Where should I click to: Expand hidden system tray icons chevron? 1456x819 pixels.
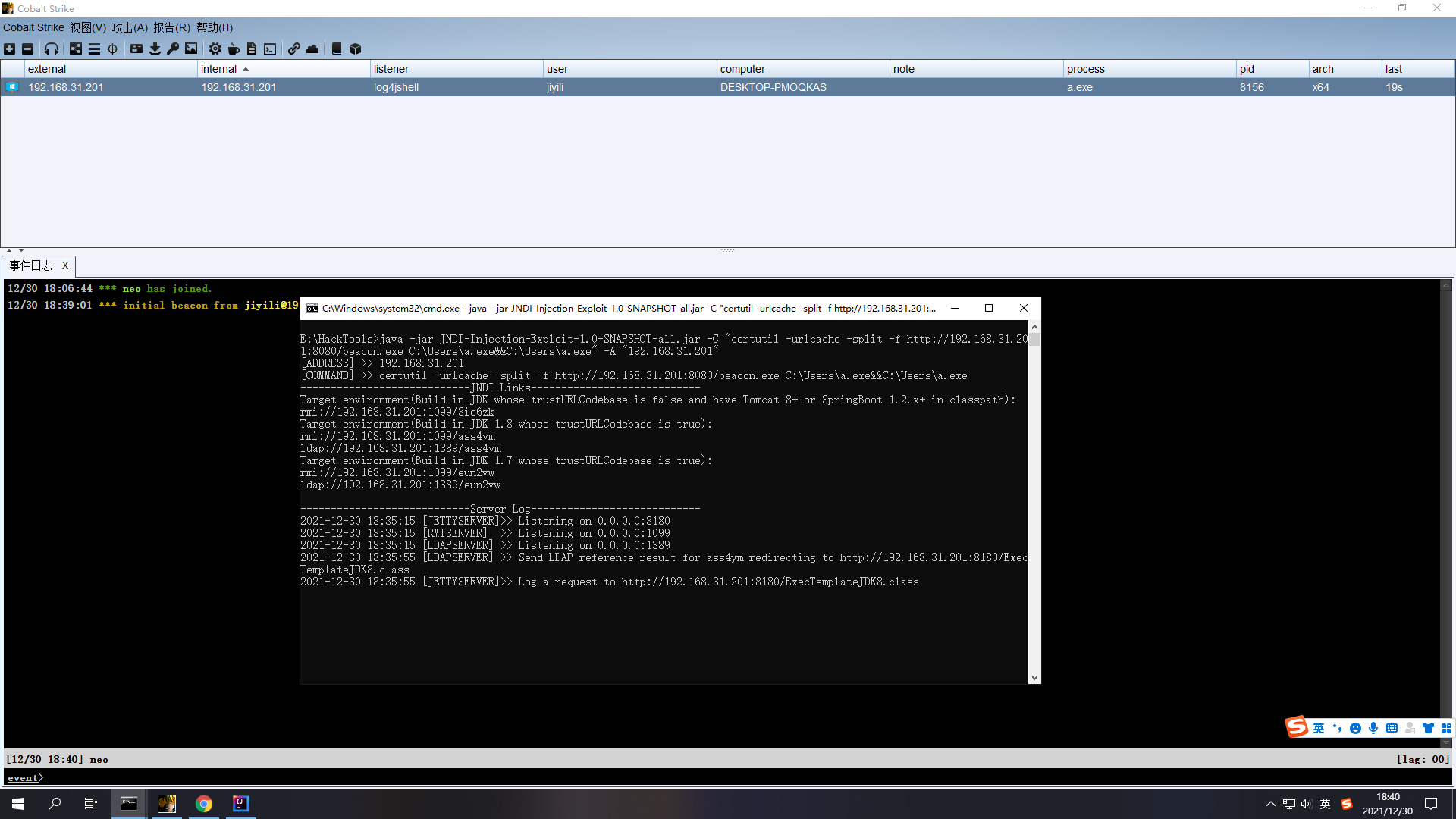[x=1270, y=804]
